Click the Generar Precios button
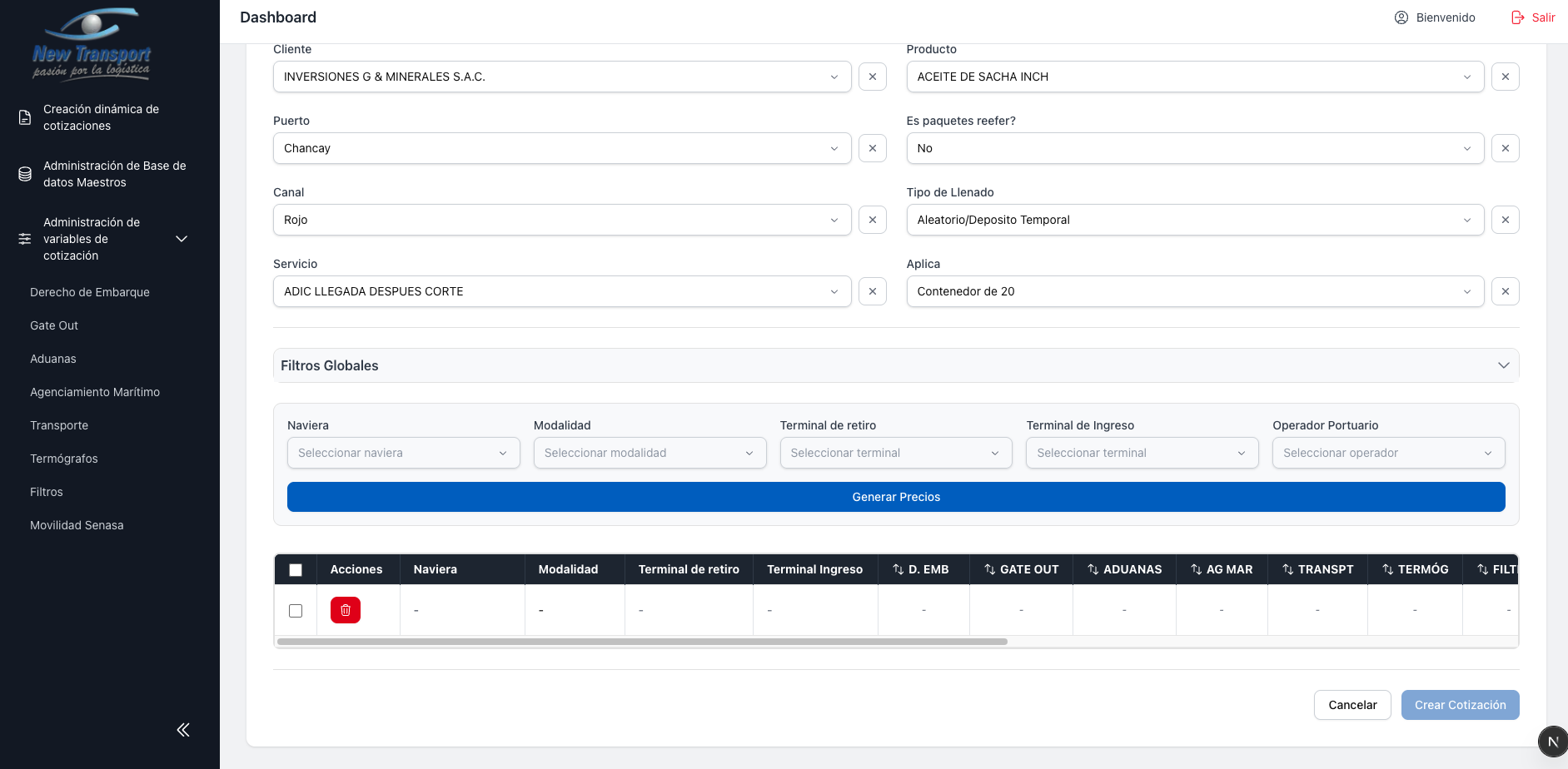The height and width of the screenshot is (769, 1568). pos(895,497)
